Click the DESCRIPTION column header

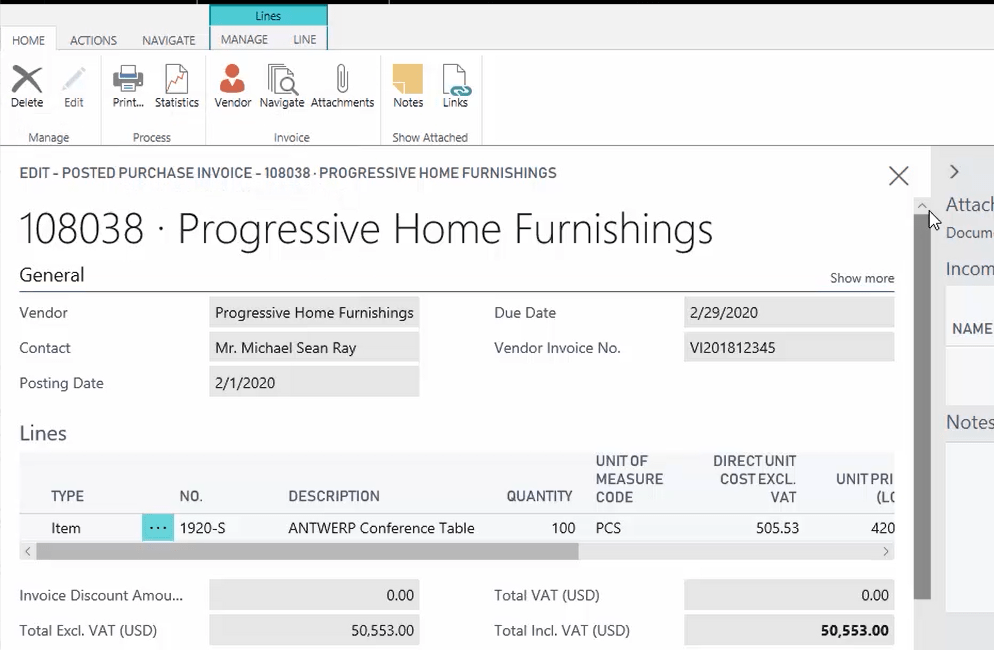pos(334,496)
